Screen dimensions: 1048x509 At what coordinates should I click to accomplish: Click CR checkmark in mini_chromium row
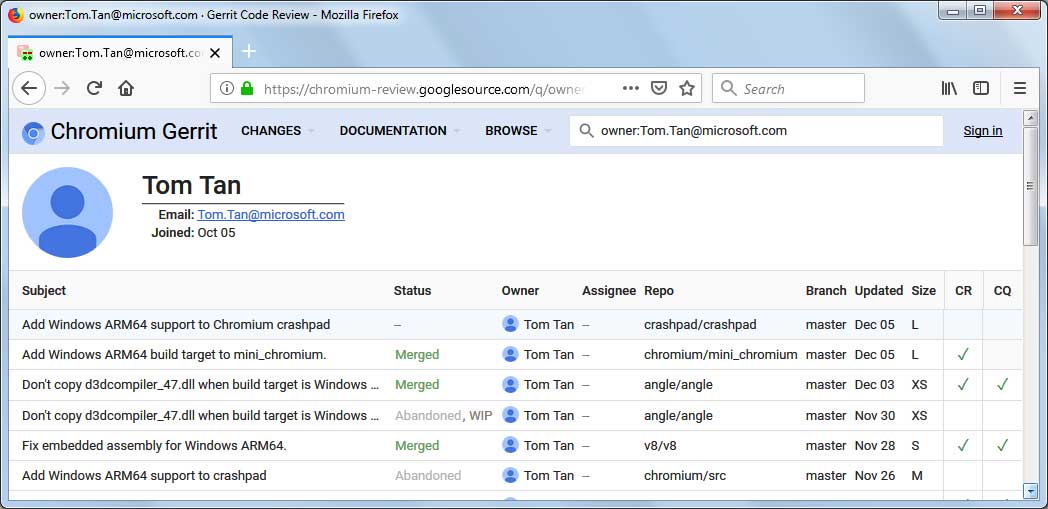pos(962,354)
